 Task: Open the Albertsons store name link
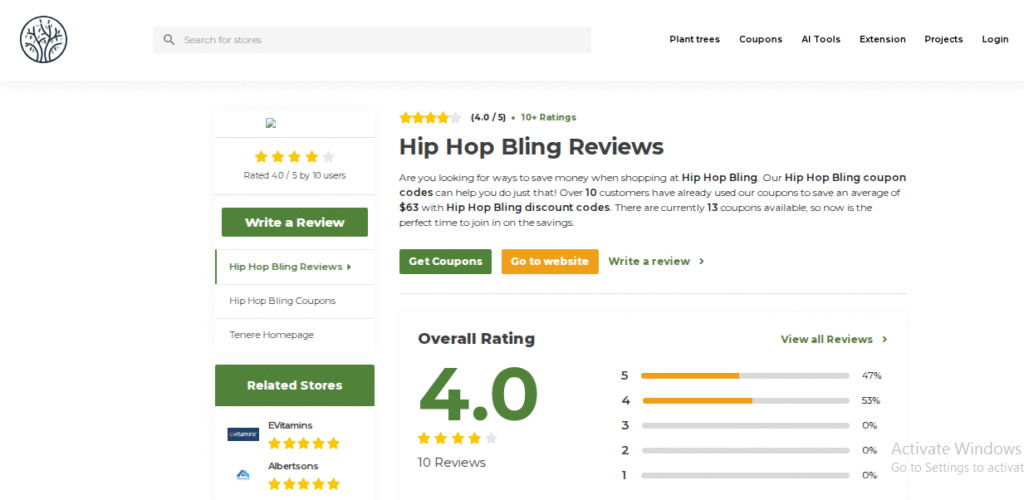tap(293, 466)
